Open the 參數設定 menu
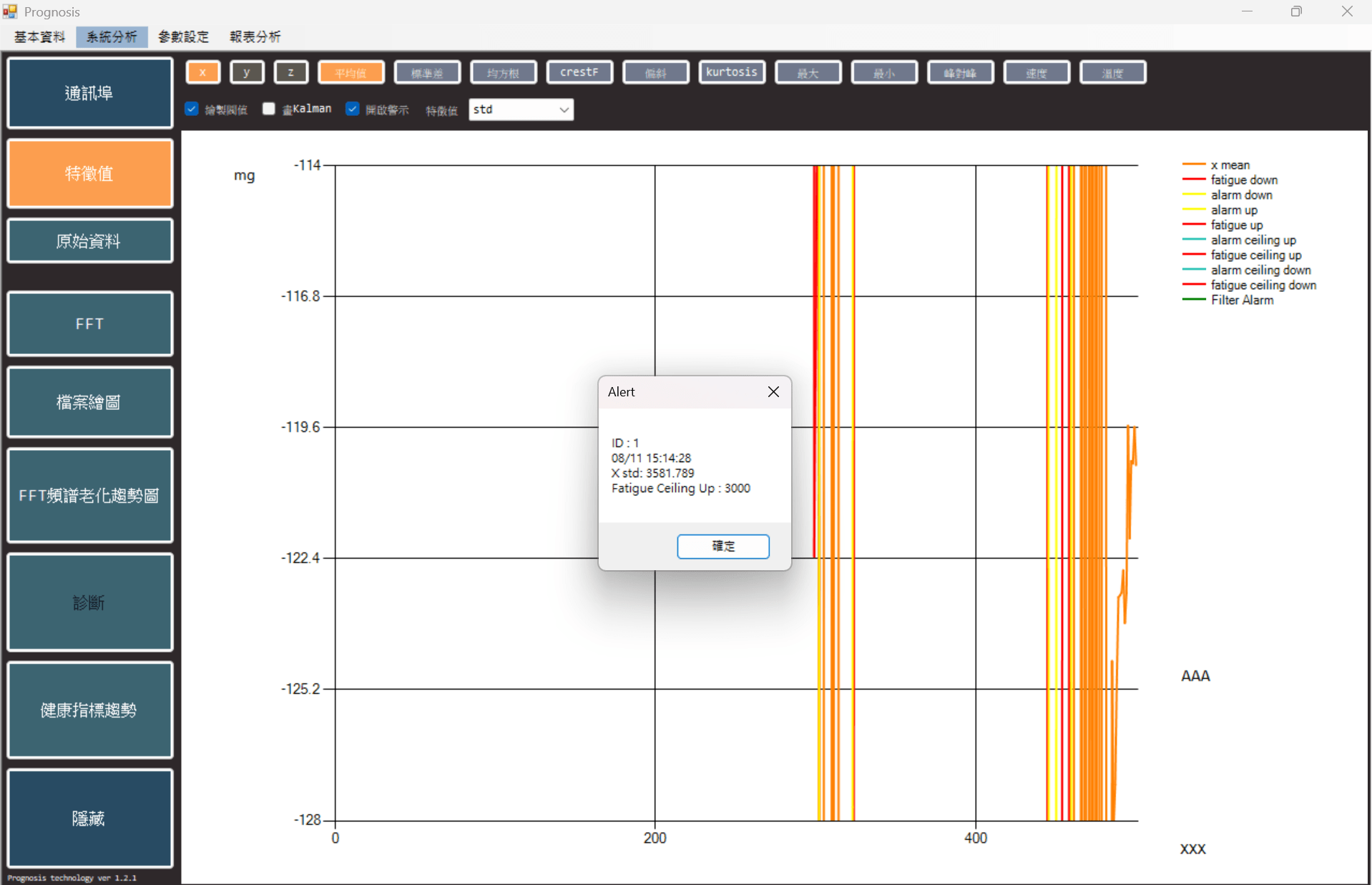The image size is (1372, 885). coord(183,36)
